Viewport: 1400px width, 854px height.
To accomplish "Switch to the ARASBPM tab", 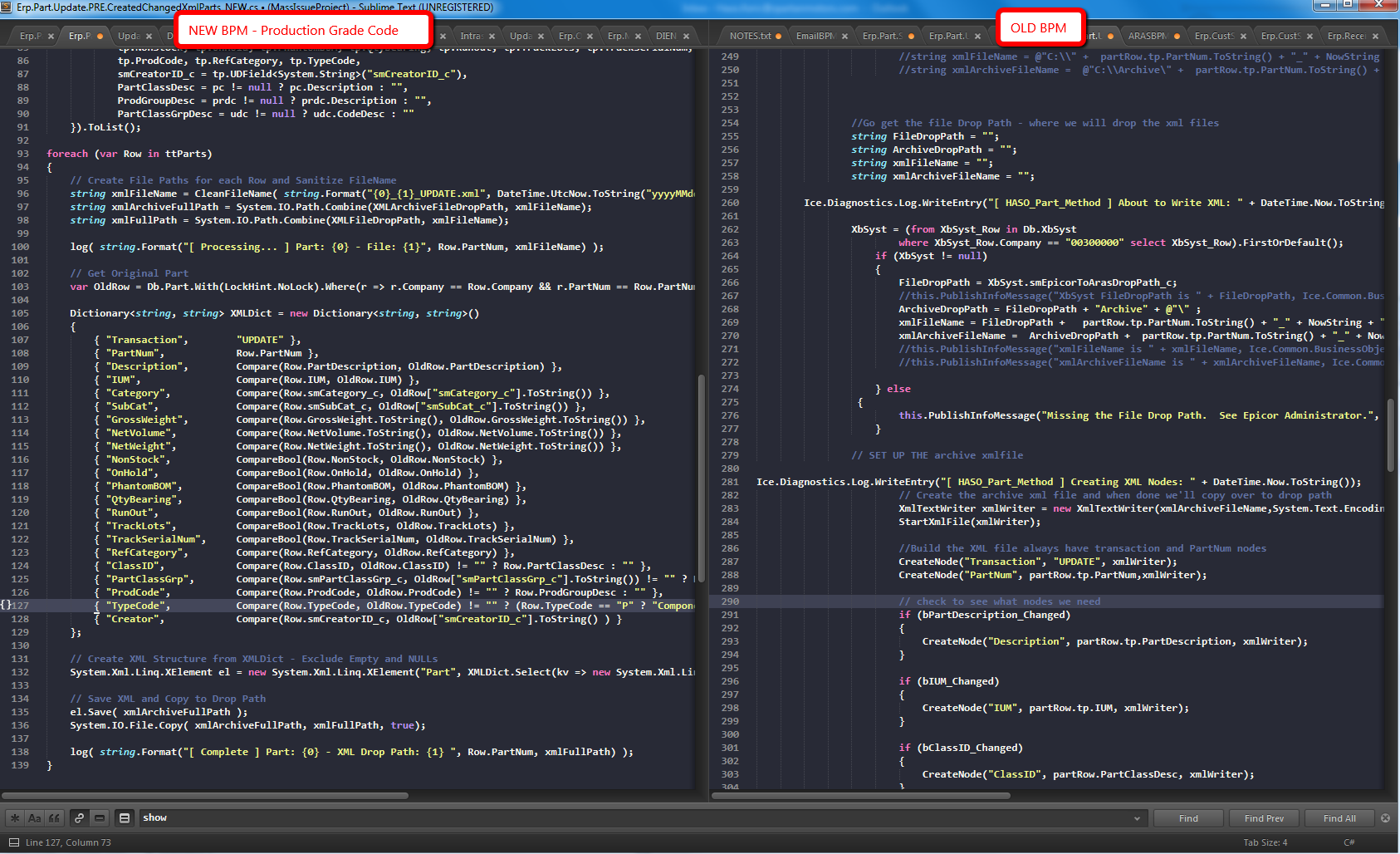I will click(x=1148, y=37).
